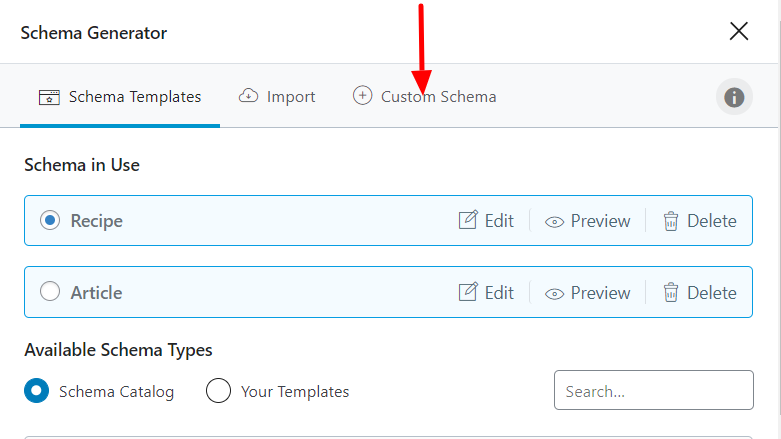This screenshot has width=781, height=439.
Task: Click the Edit link for Recipe
Action: coord(498,221)
